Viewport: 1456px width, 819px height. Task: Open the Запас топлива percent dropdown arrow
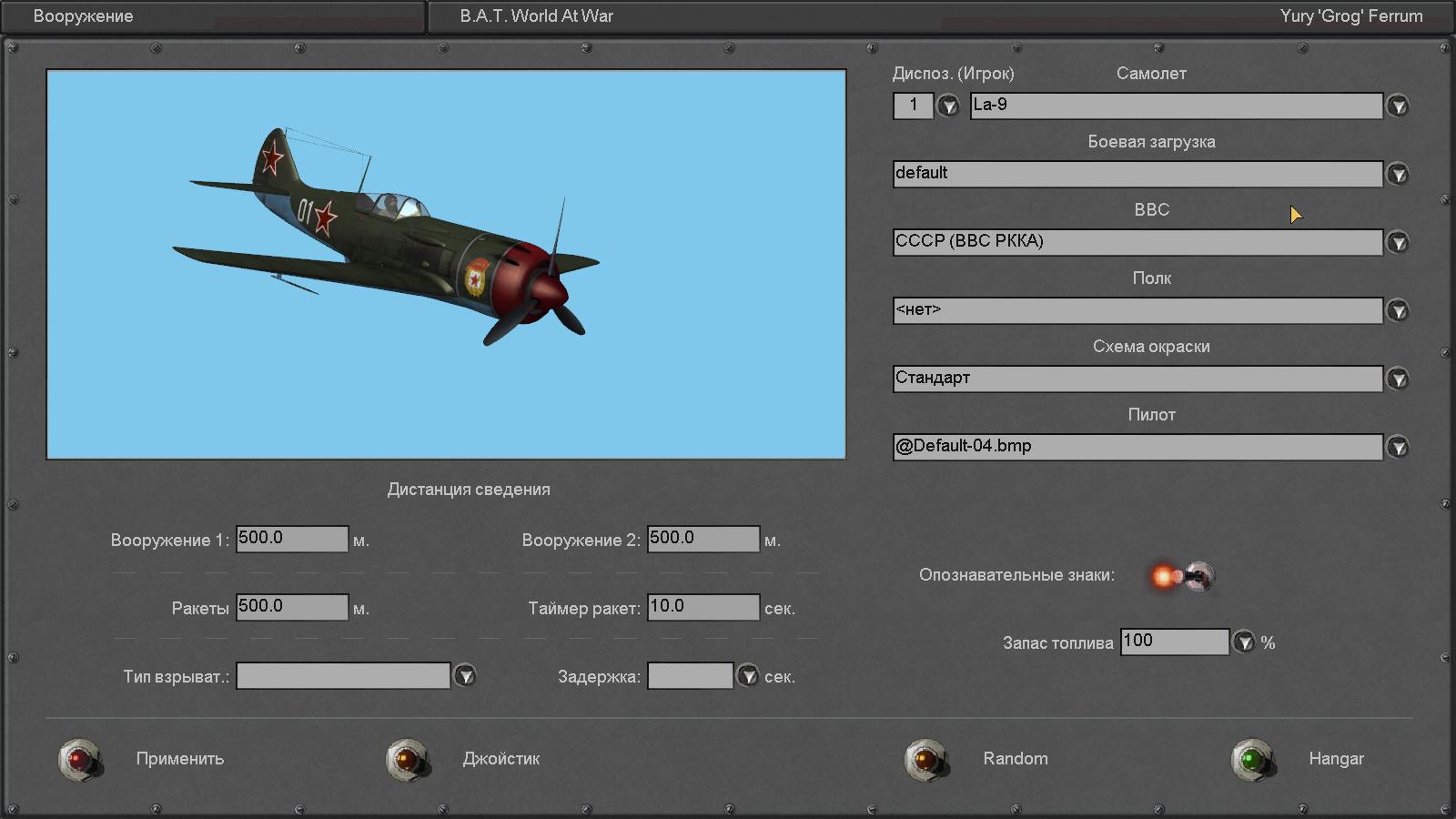point(1243,642)
